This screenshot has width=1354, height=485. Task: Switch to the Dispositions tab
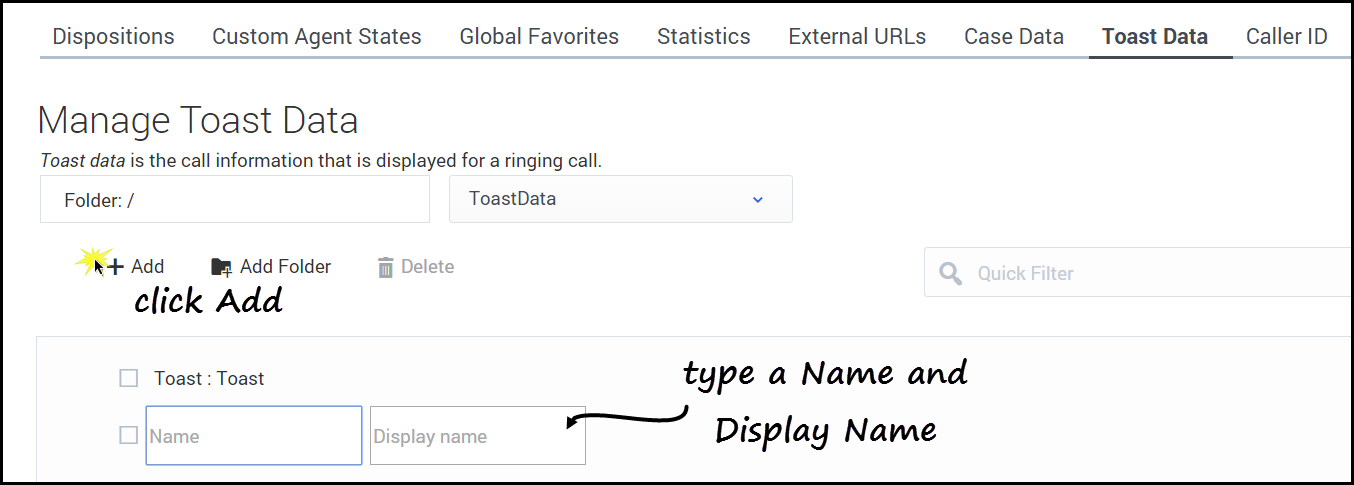[113, 37]
